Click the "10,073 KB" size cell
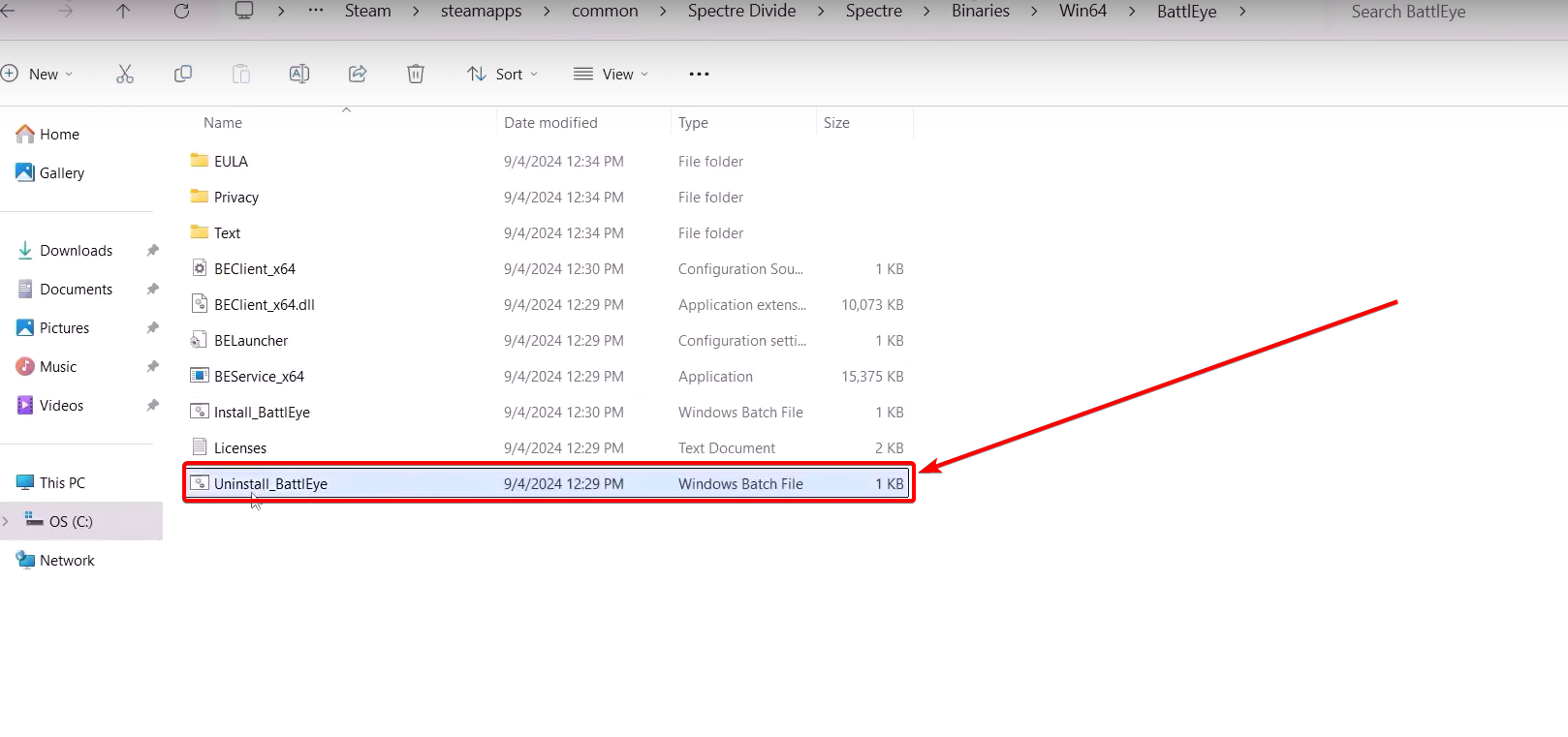 [872, 304]
